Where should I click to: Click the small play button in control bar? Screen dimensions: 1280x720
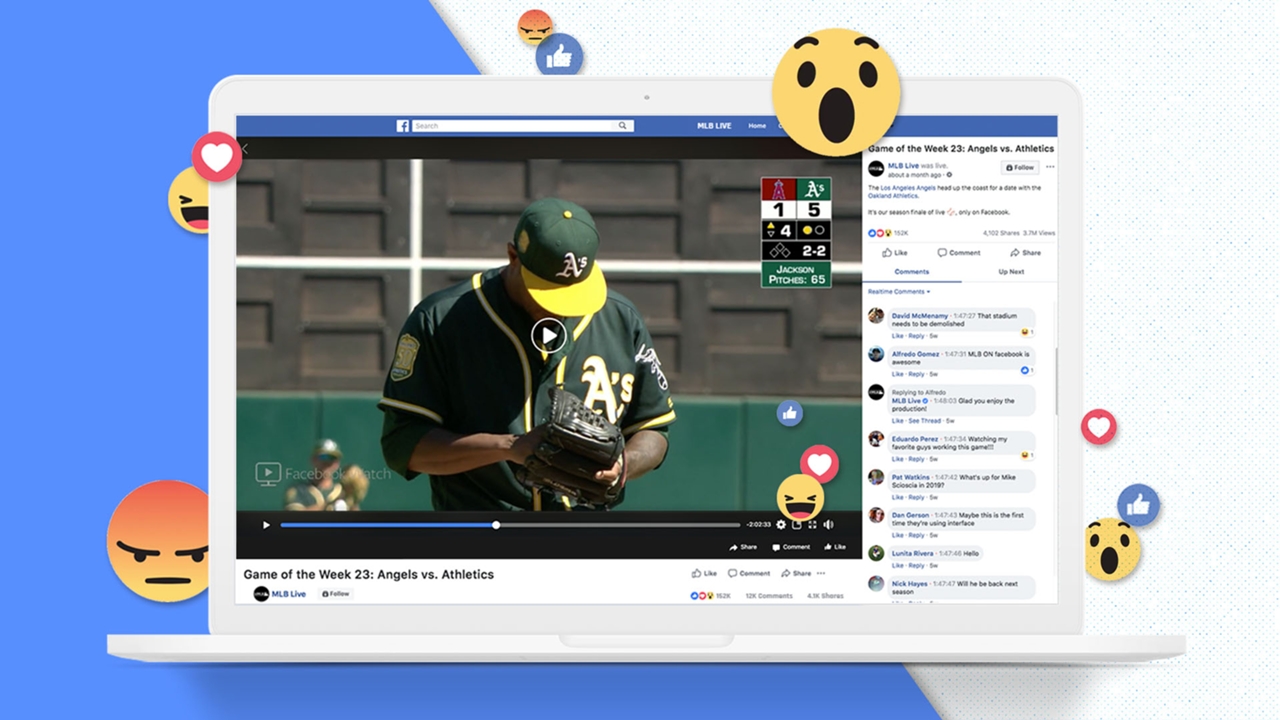(266, 525)
